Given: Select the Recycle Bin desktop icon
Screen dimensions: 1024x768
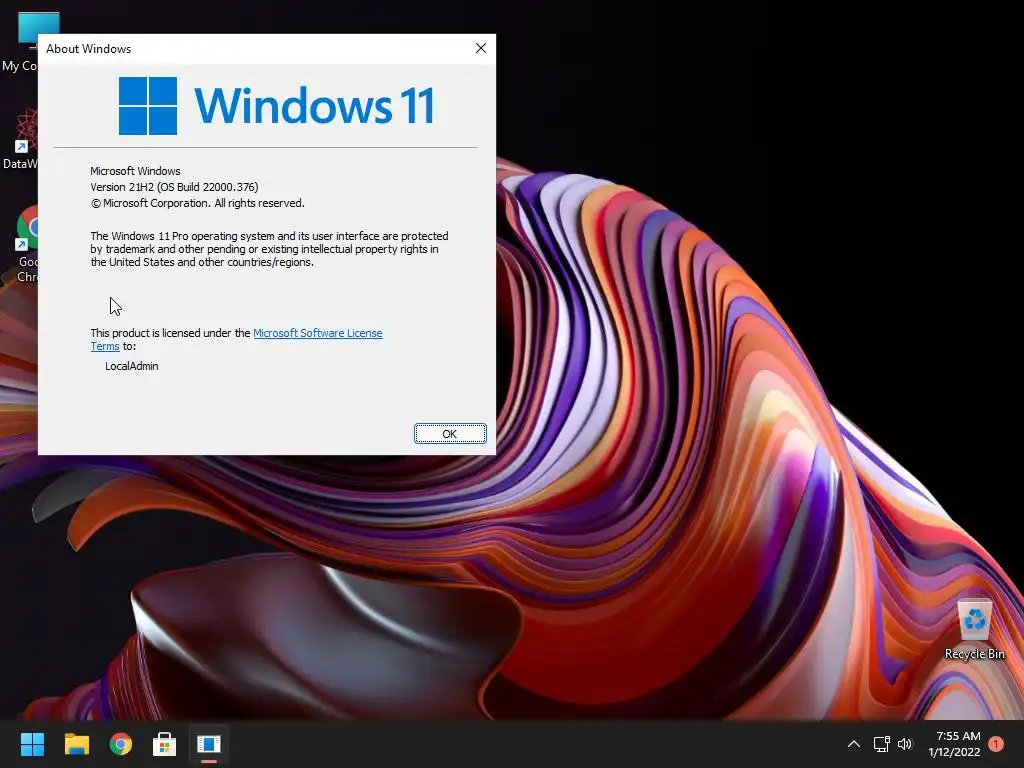Looking at the screenshot, I should tap(974, 630).
